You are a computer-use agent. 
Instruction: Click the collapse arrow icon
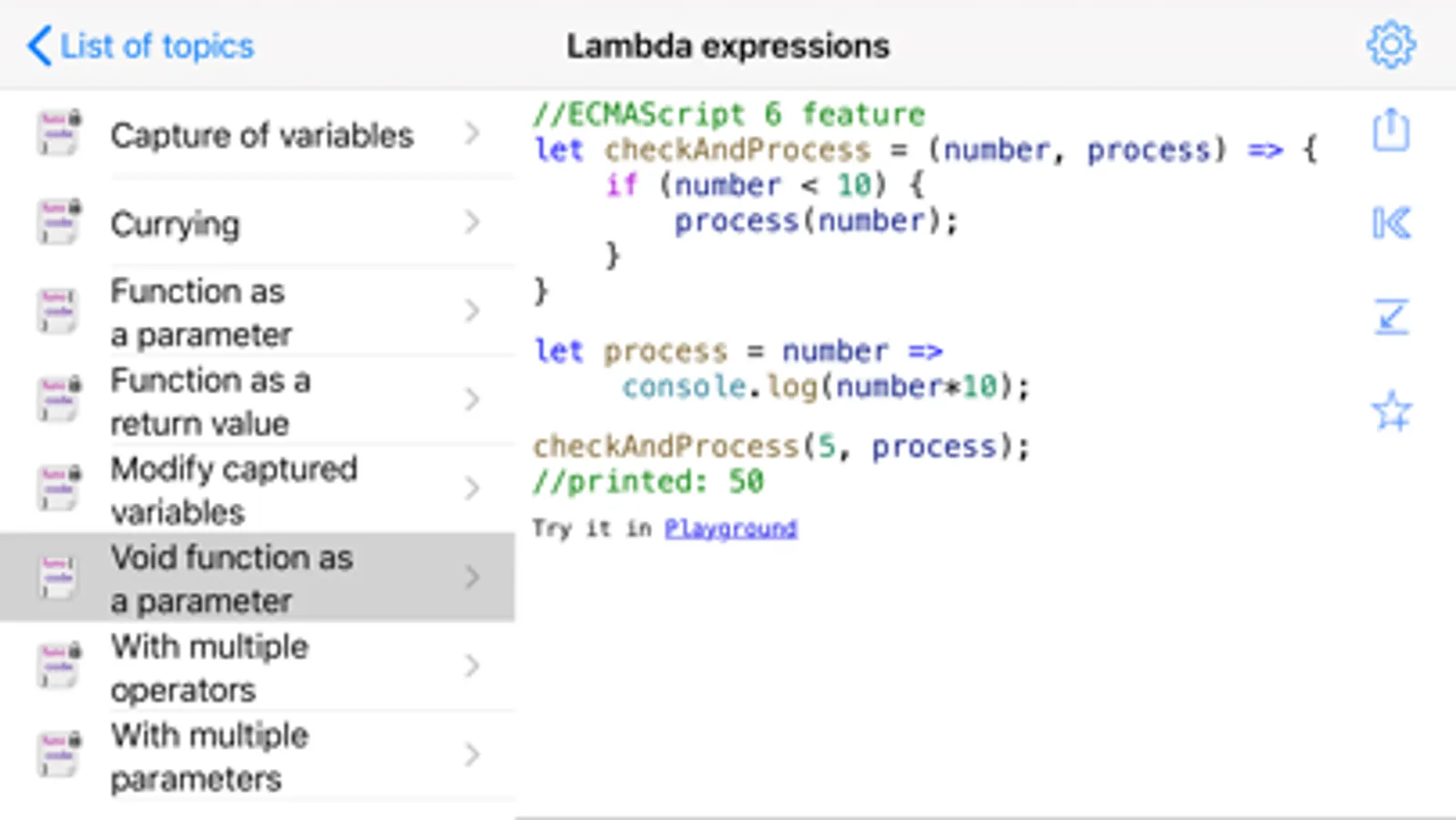1390,317
